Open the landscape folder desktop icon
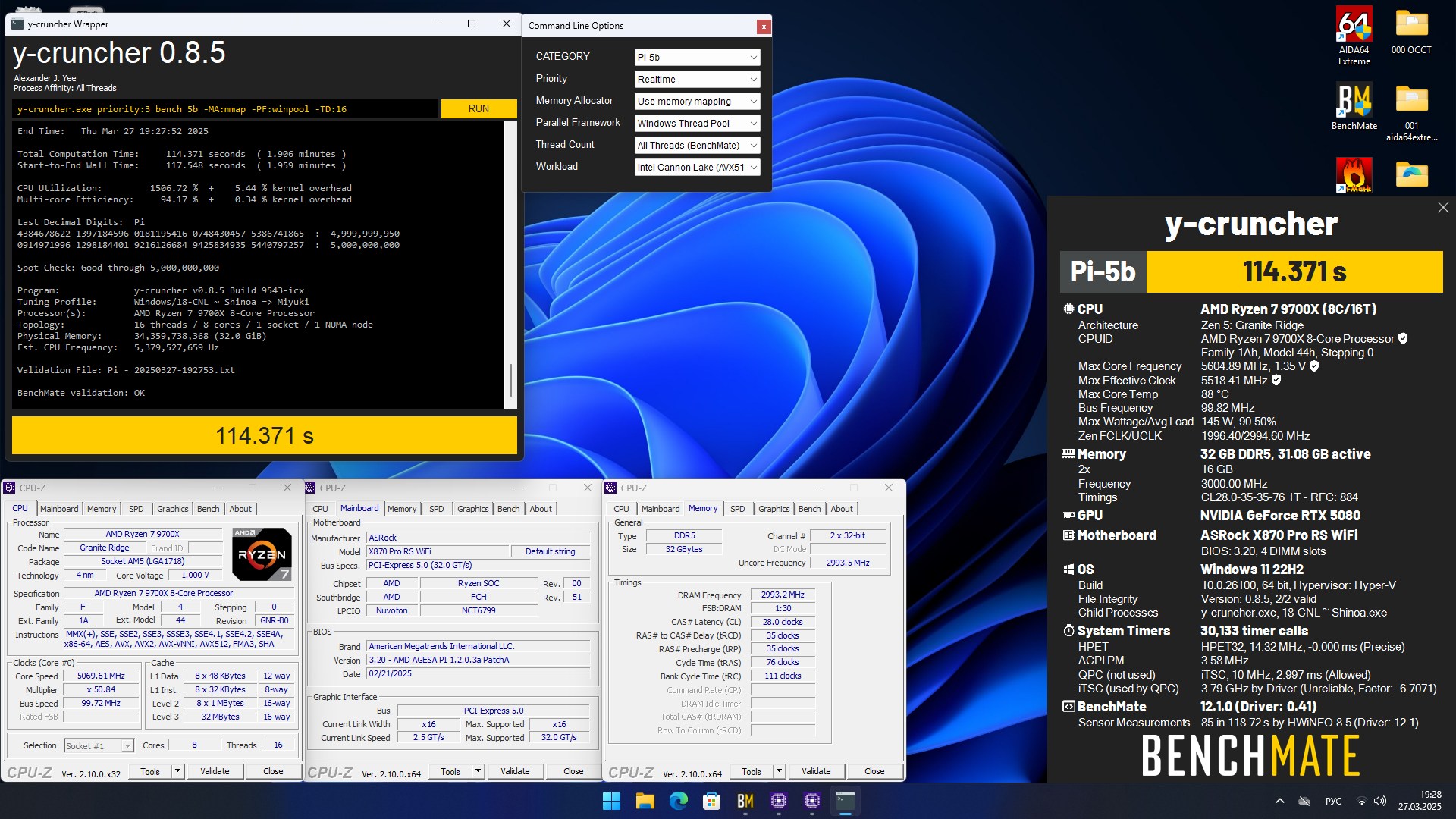The height and width of the screenshot is (819, 1456). [x=1411, y=174]
